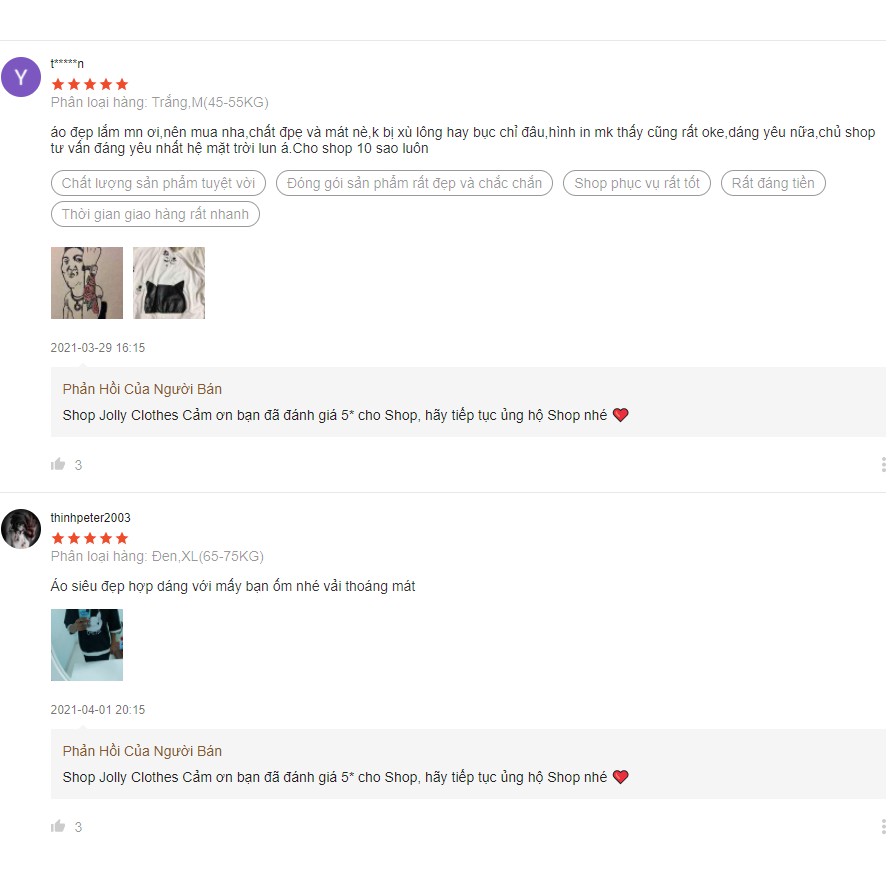Click the five-star rating of first review

[90, 85]
